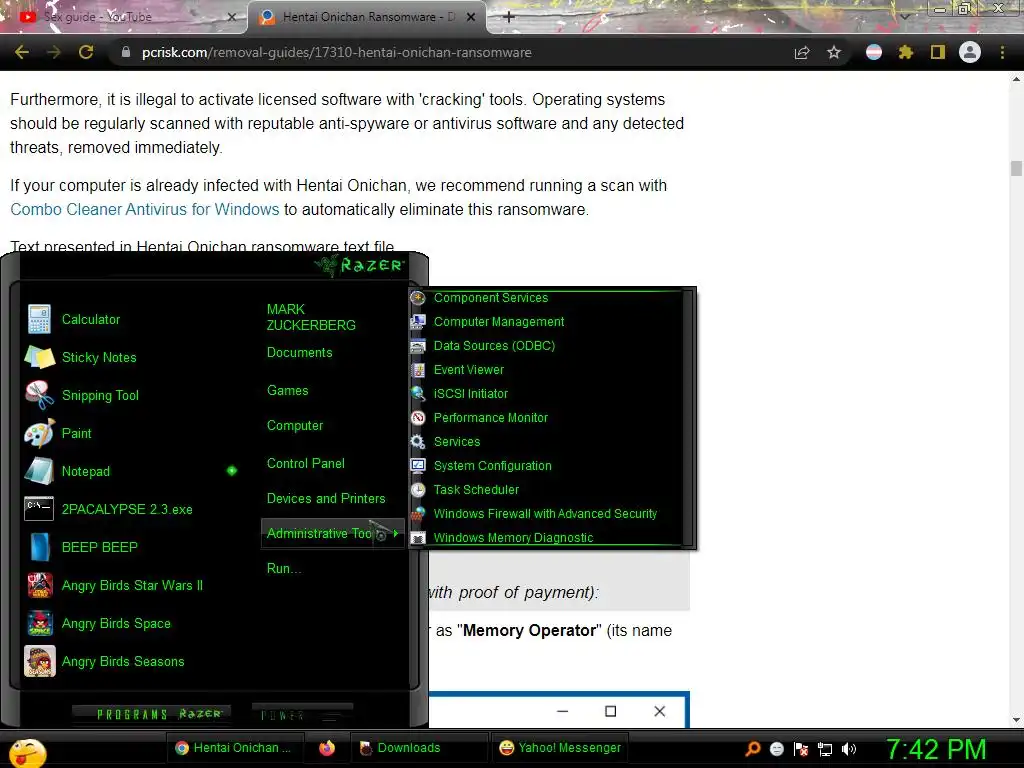Open Component Services icon
1024x768 pixels.
tap(418, 298)
